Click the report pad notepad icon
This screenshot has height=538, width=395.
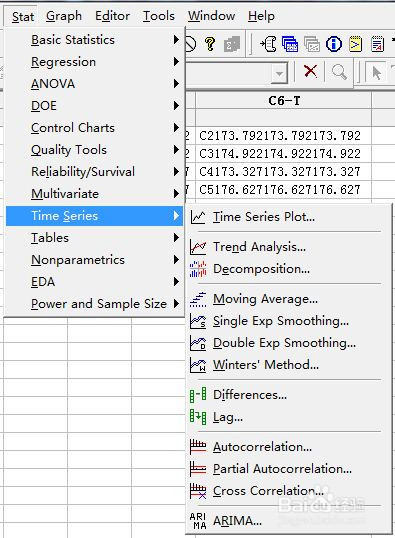tap(377, 44)
